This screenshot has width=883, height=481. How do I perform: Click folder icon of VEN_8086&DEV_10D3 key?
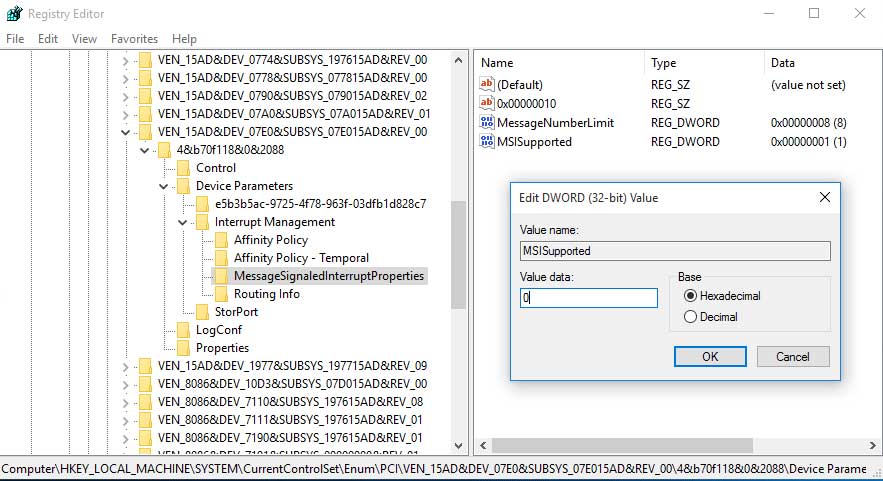pyautogui.click(x=145, y=384)
